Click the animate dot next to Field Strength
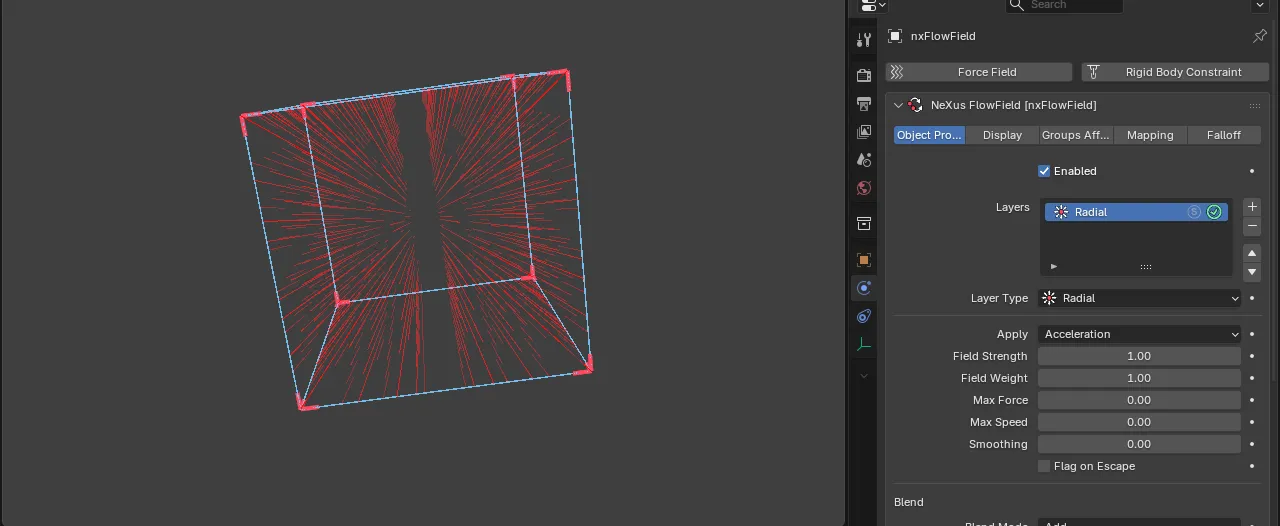 pyautogui.click(x=1252, y=356)
